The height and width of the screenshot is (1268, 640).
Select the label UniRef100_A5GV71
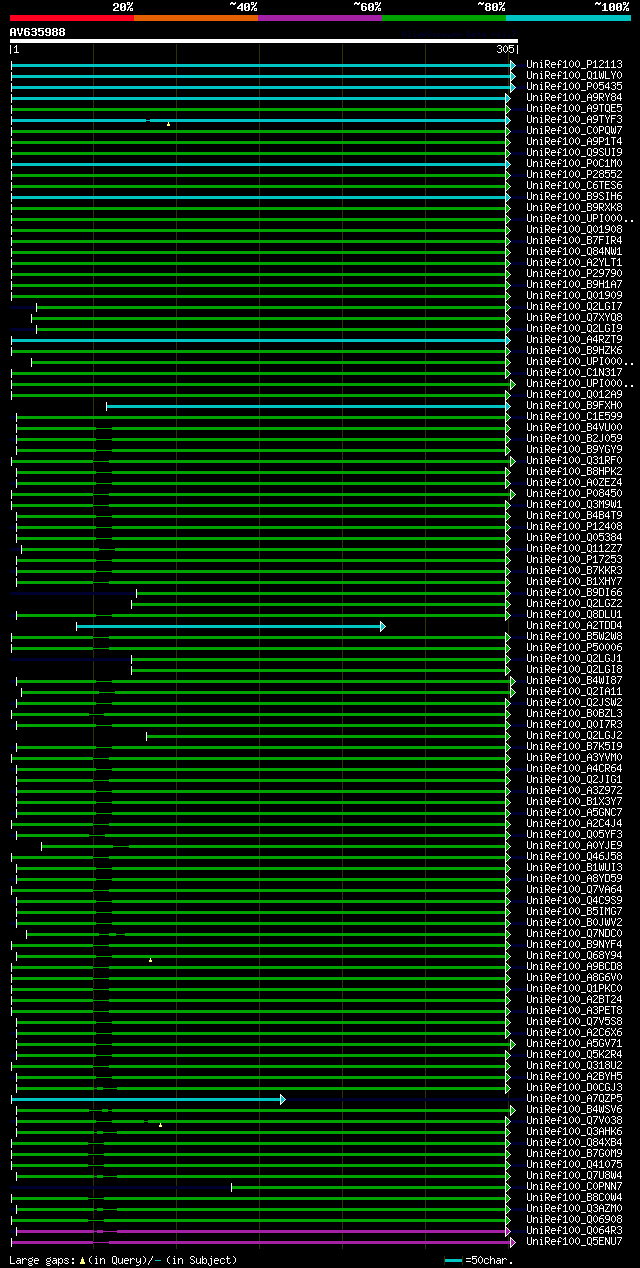click(574, 1043)
